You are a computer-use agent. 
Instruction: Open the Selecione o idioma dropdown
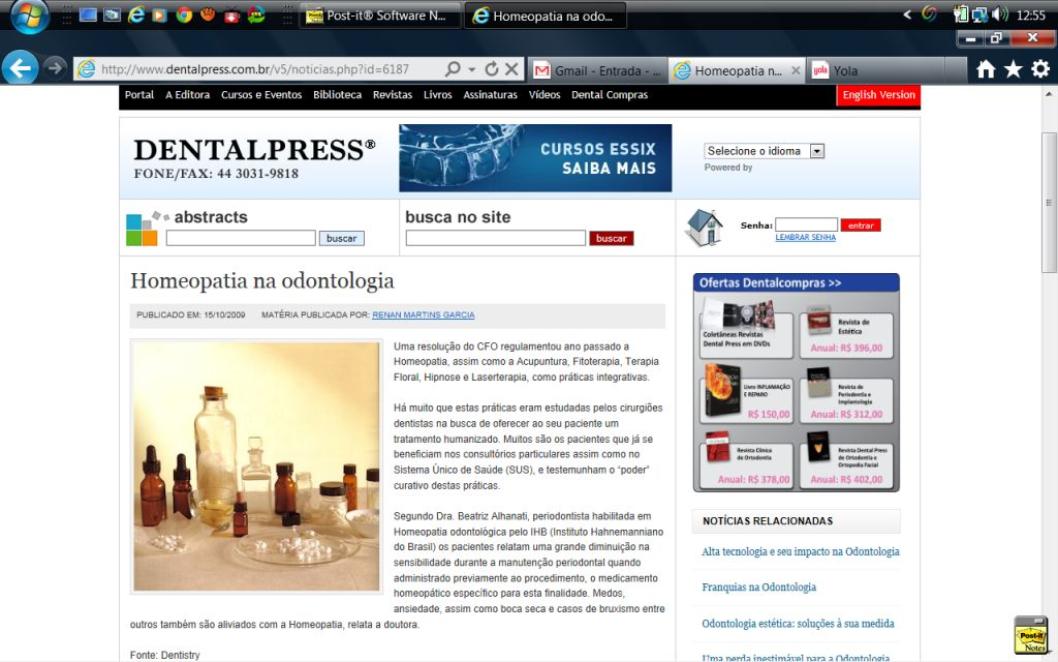point(764,151)
